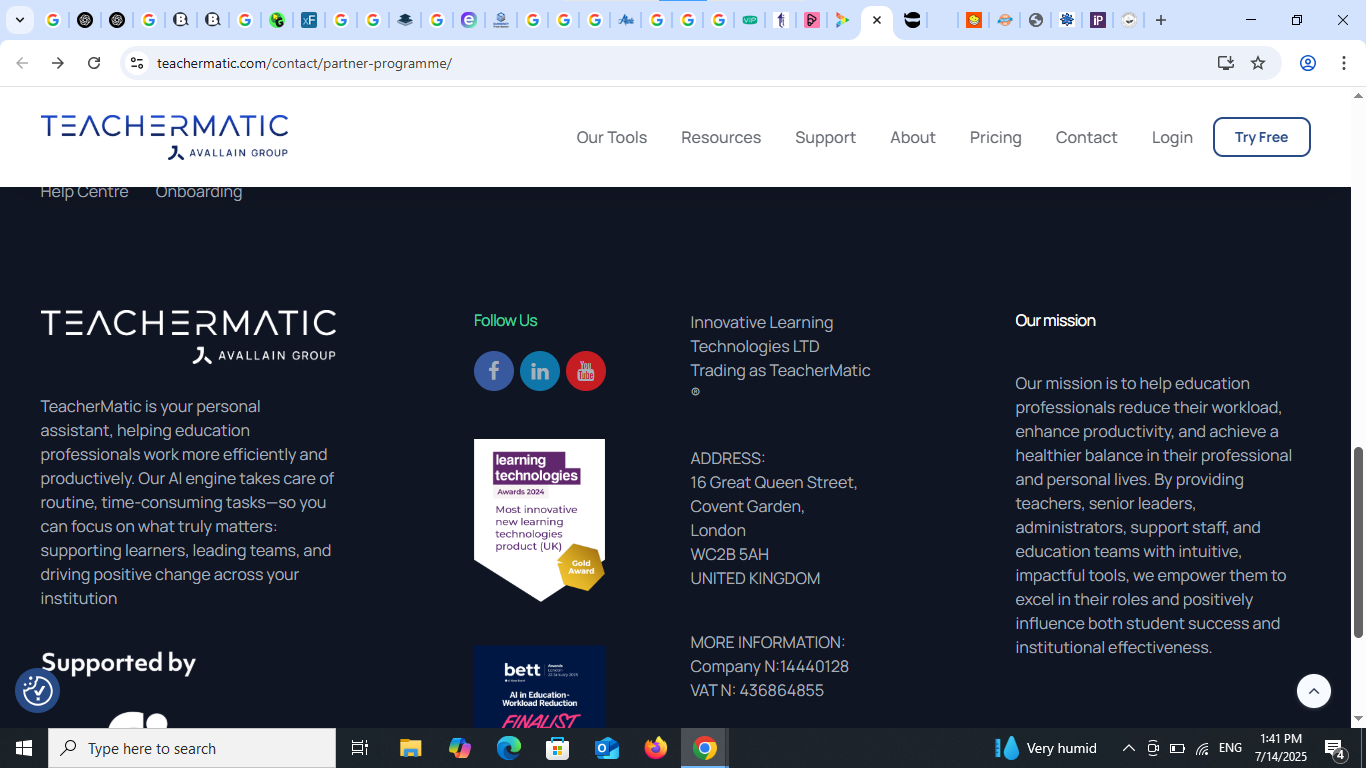1366x768 pixels.
Task: Click the Follow Us heading
Action: click(x=506, y=320)
